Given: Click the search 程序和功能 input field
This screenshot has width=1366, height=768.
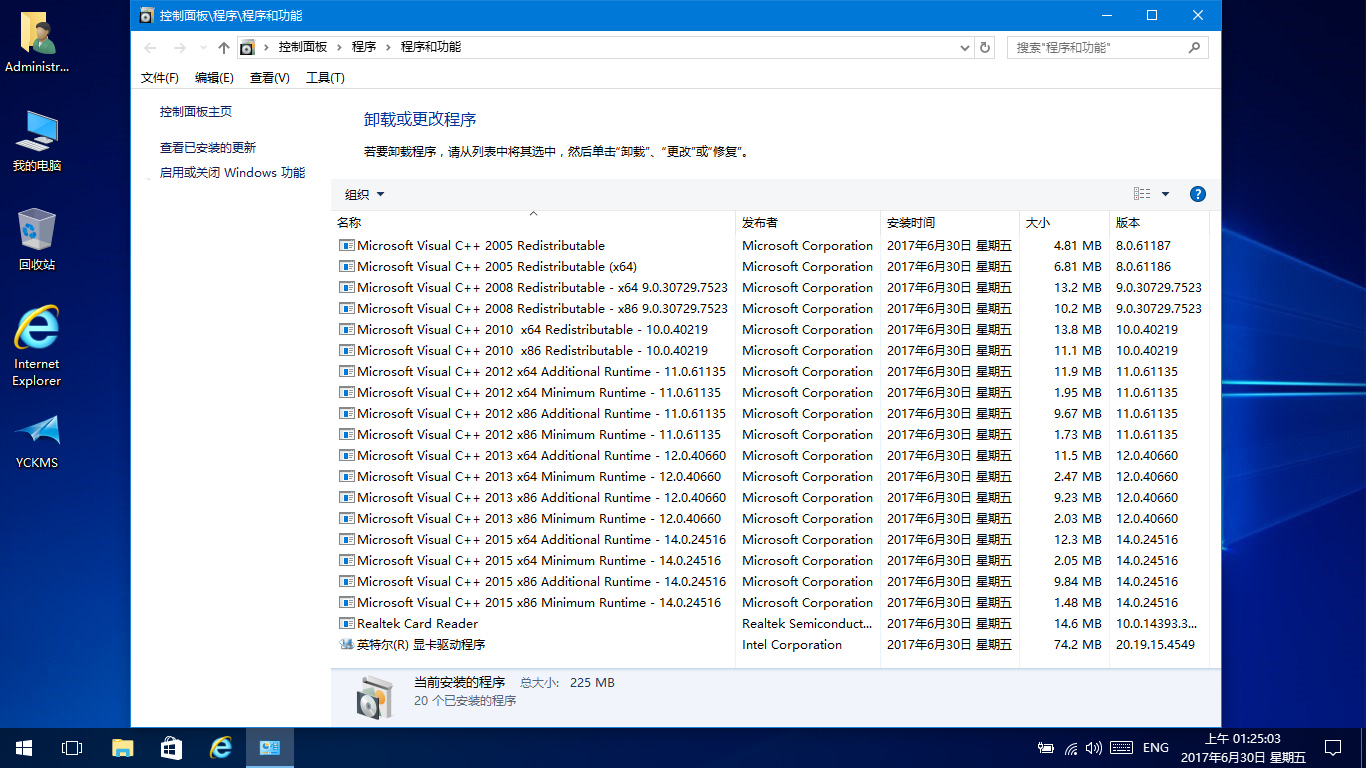Looking at the screenshot, I should (1098, 47).
